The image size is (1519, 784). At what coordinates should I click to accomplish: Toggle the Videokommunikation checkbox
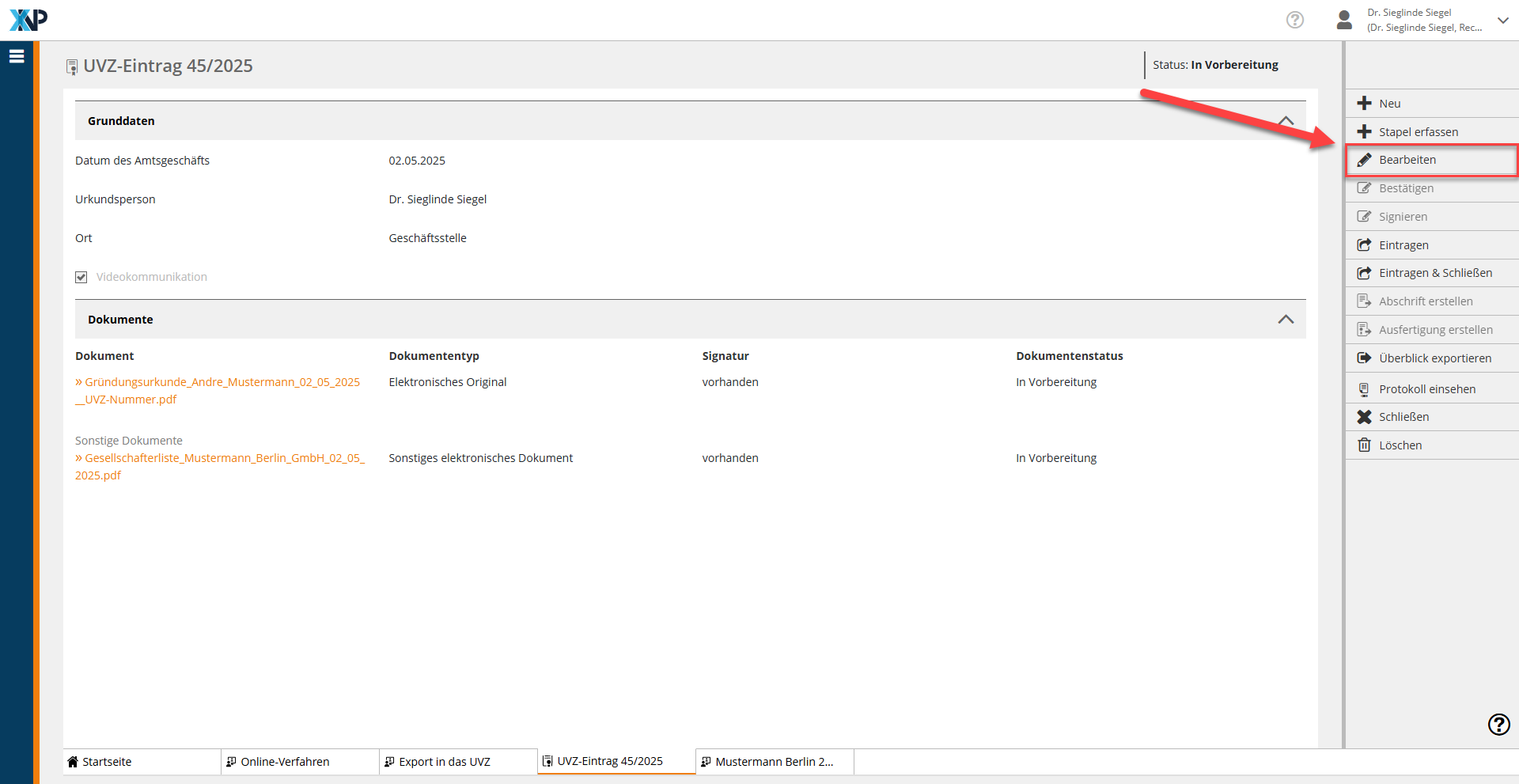pos(81,277)
